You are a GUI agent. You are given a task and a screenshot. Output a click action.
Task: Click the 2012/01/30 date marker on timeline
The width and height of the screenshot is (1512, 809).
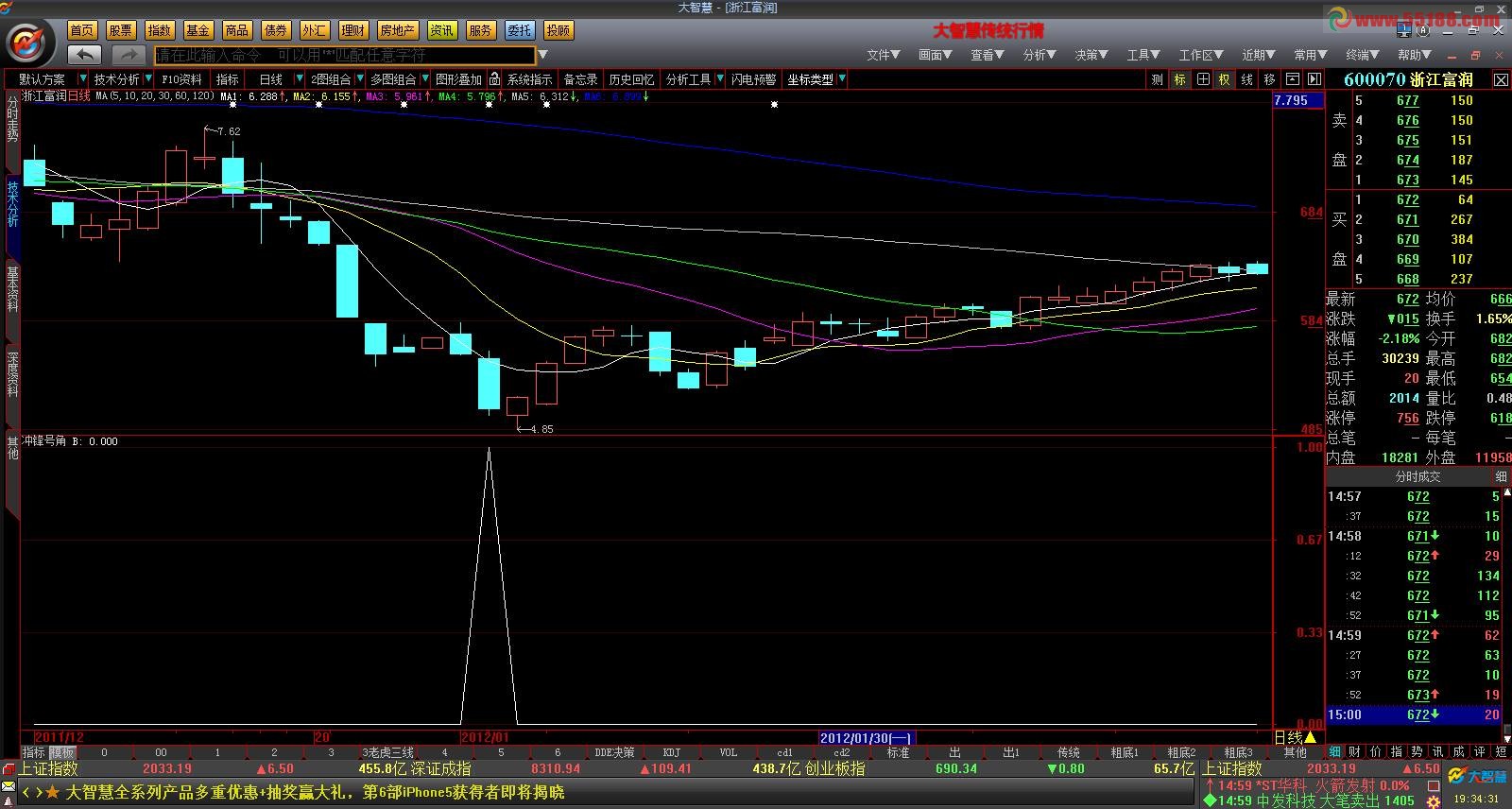pyautogui.click(x=867, y=738)
